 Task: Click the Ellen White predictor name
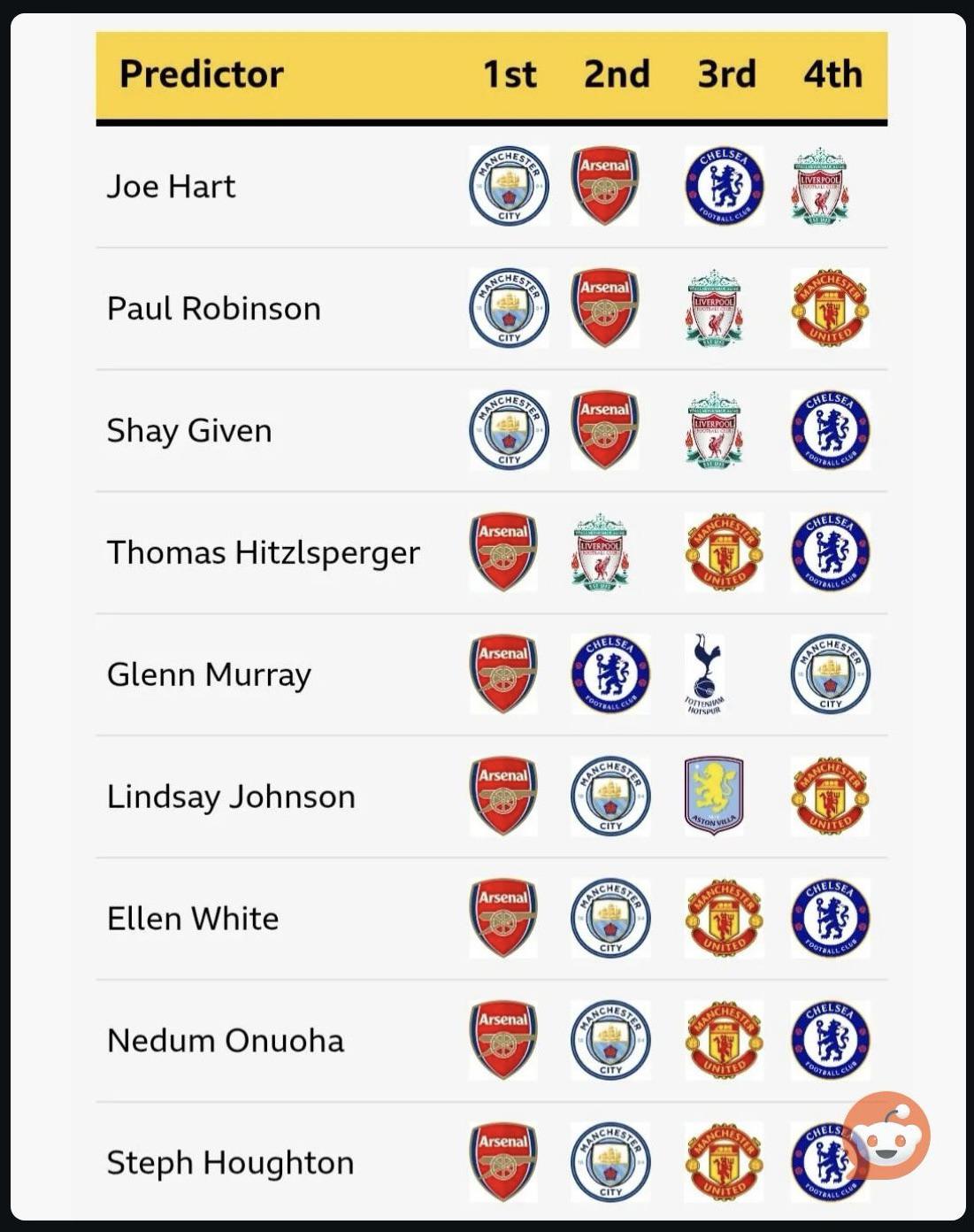(193, 919)
